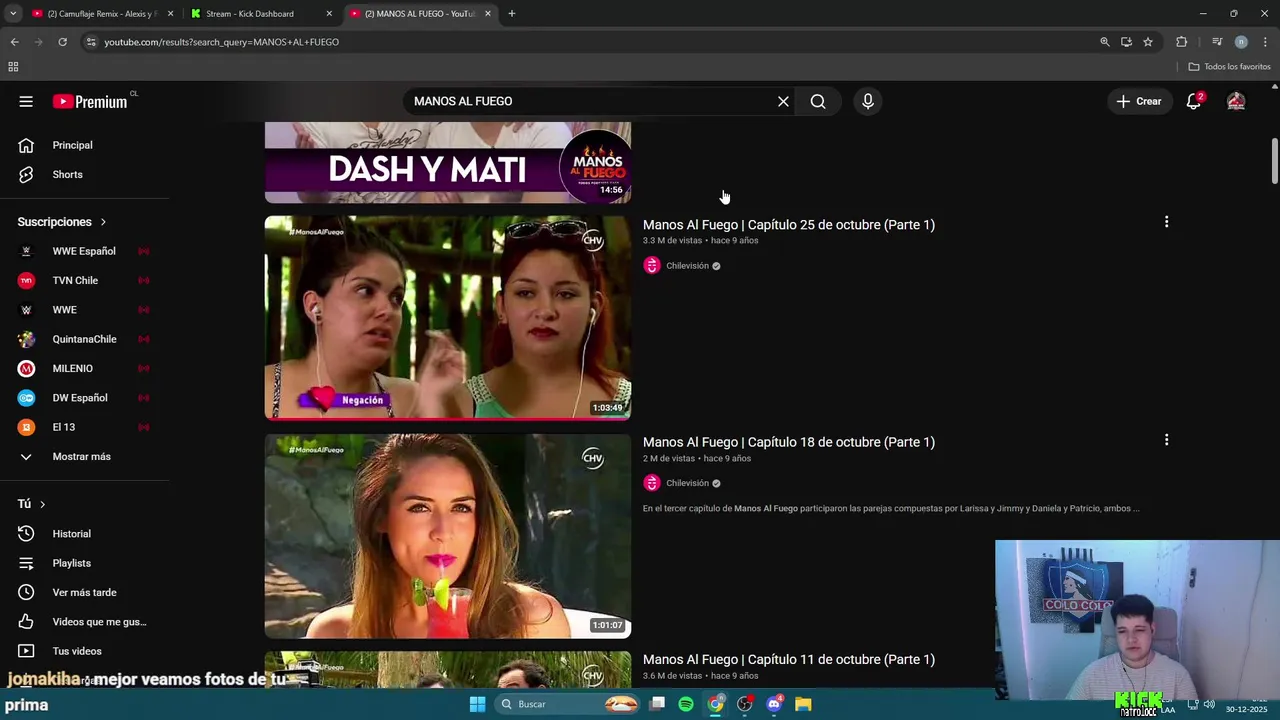This screenshot has width=1280, height=720.
Task: Open the Capítulo 25 de octubre video title
Action: tap(789, 225)
